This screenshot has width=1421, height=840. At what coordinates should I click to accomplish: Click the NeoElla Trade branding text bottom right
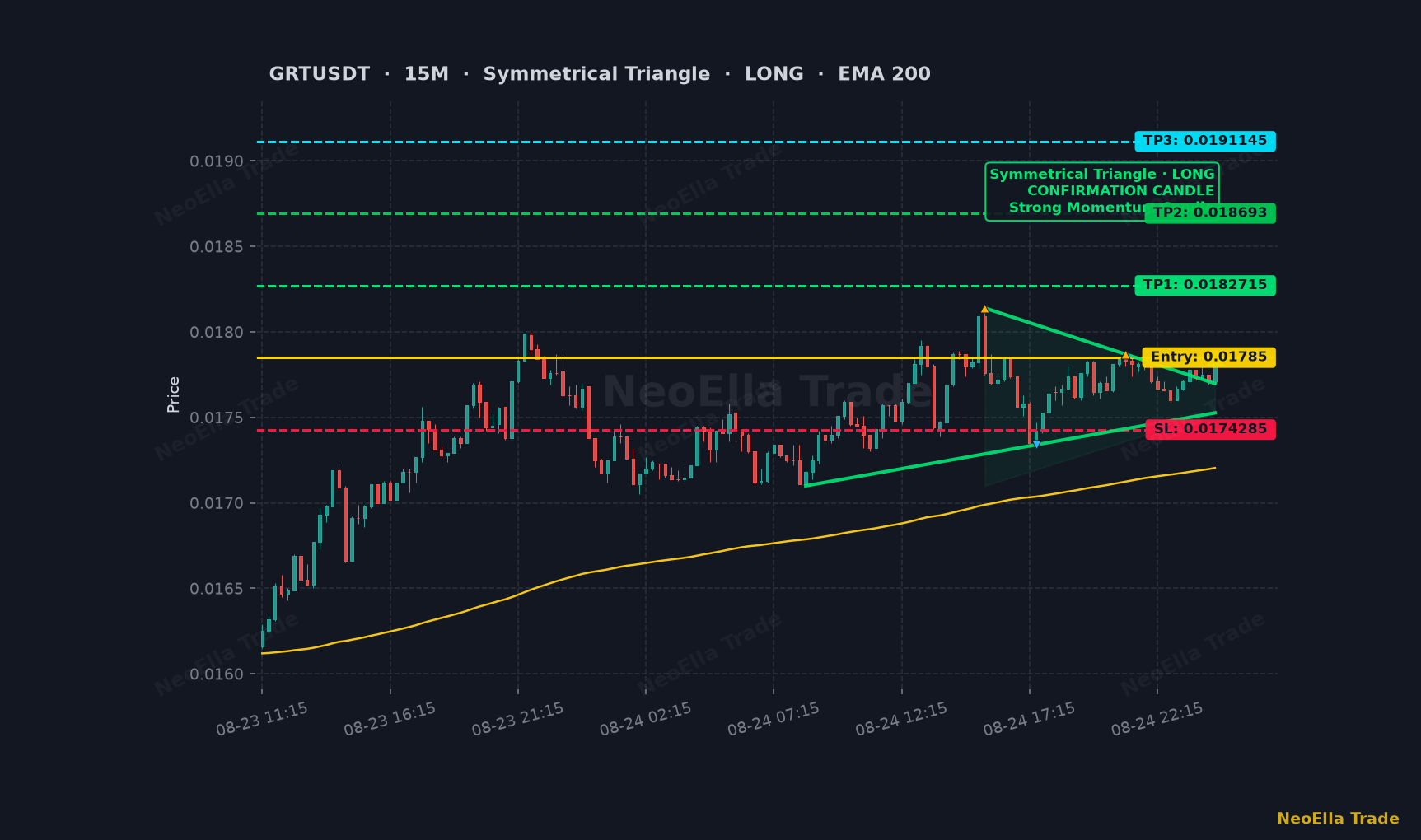point(1338,819)
